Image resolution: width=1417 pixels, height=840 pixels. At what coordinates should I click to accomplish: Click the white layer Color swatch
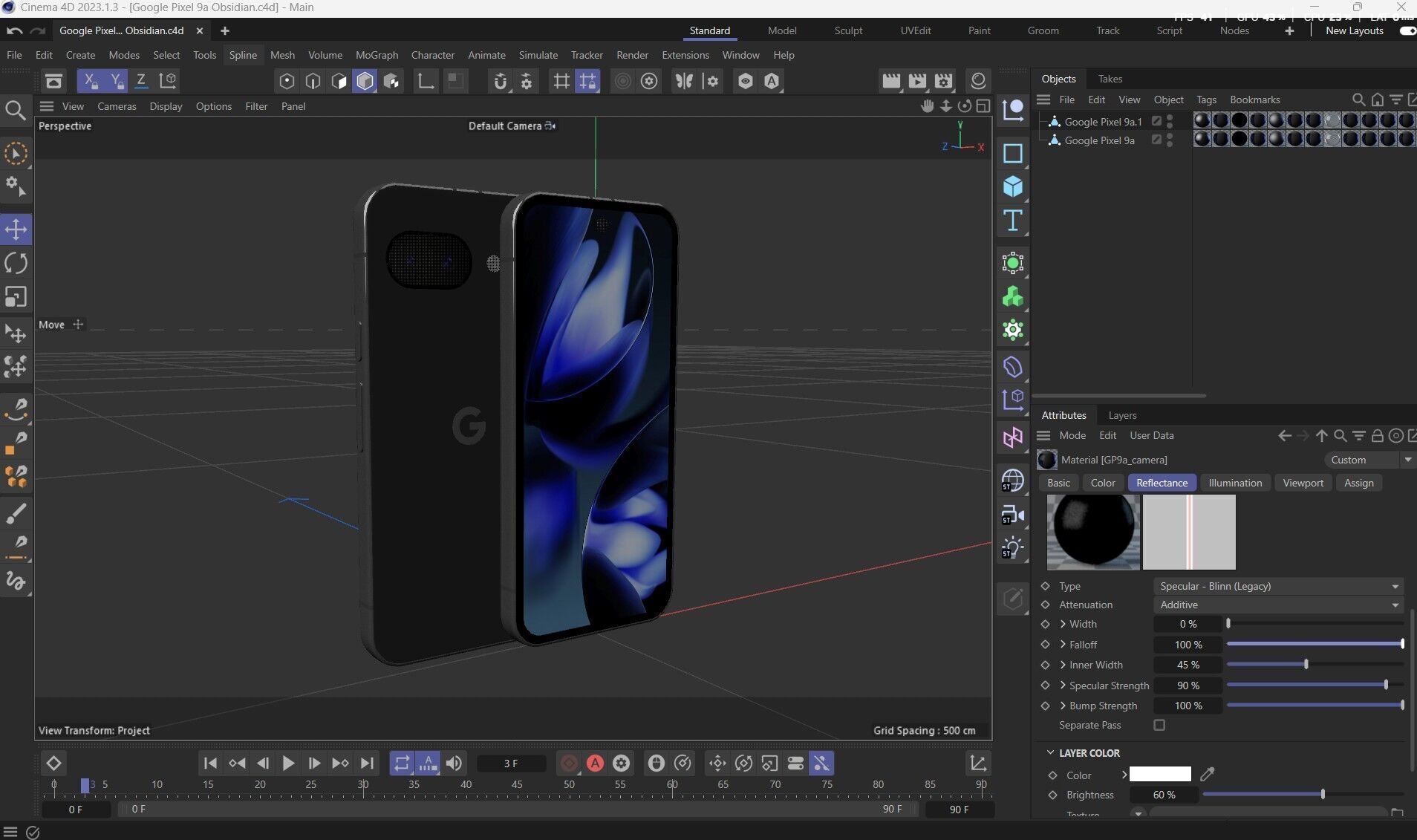click(1160, 775)
